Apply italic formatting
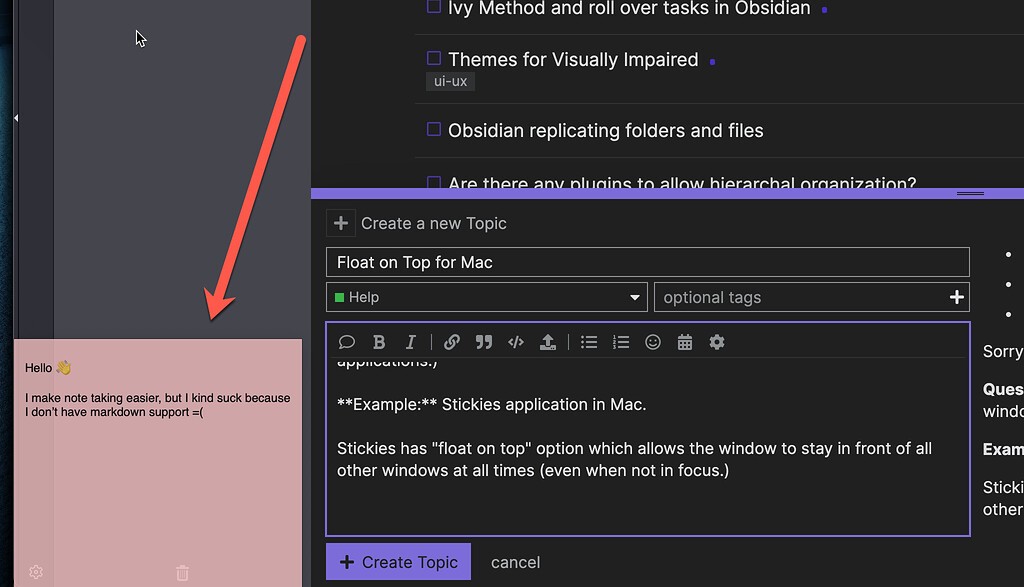This screenshot has width=1024, height=587. click(x=411, y=342)
